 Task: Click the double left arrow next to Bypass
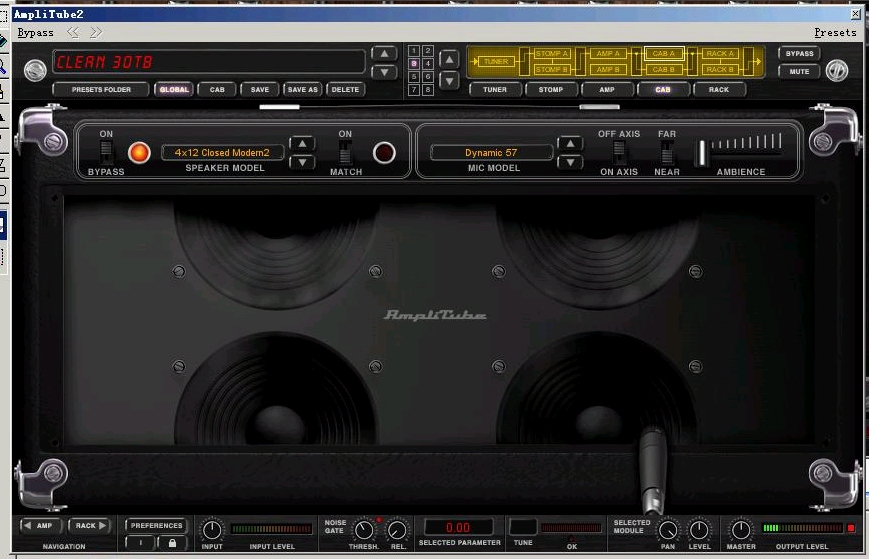tap(73, 33)
